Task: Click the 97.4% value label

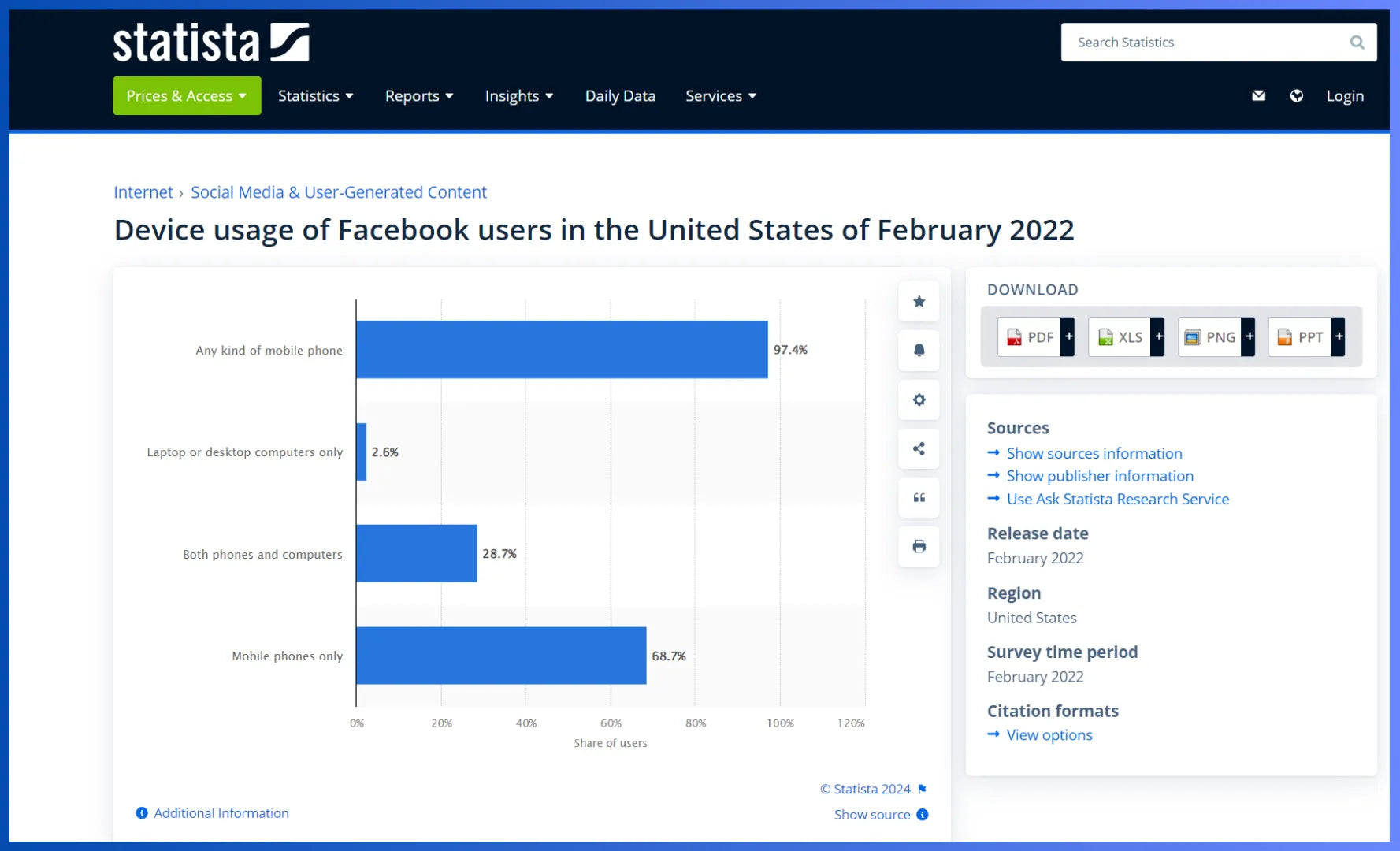Action: coord(790,350)
